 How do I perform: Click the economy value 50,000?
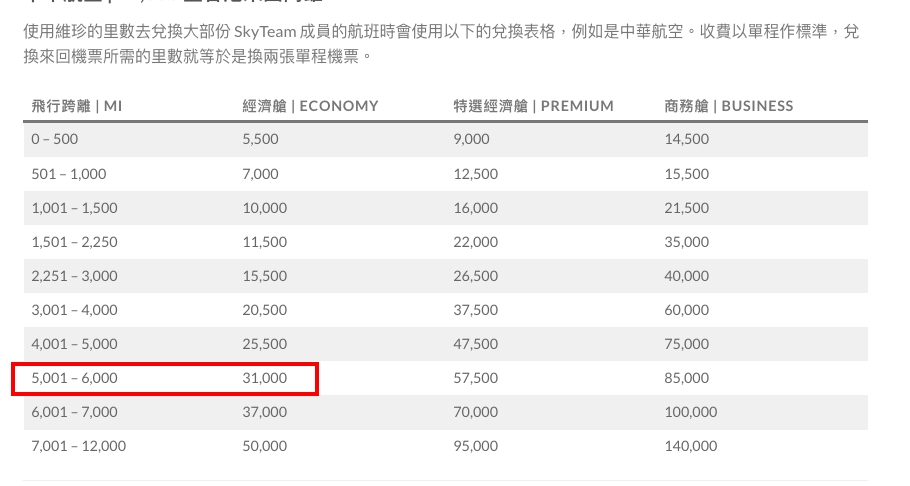click(265, 446)
